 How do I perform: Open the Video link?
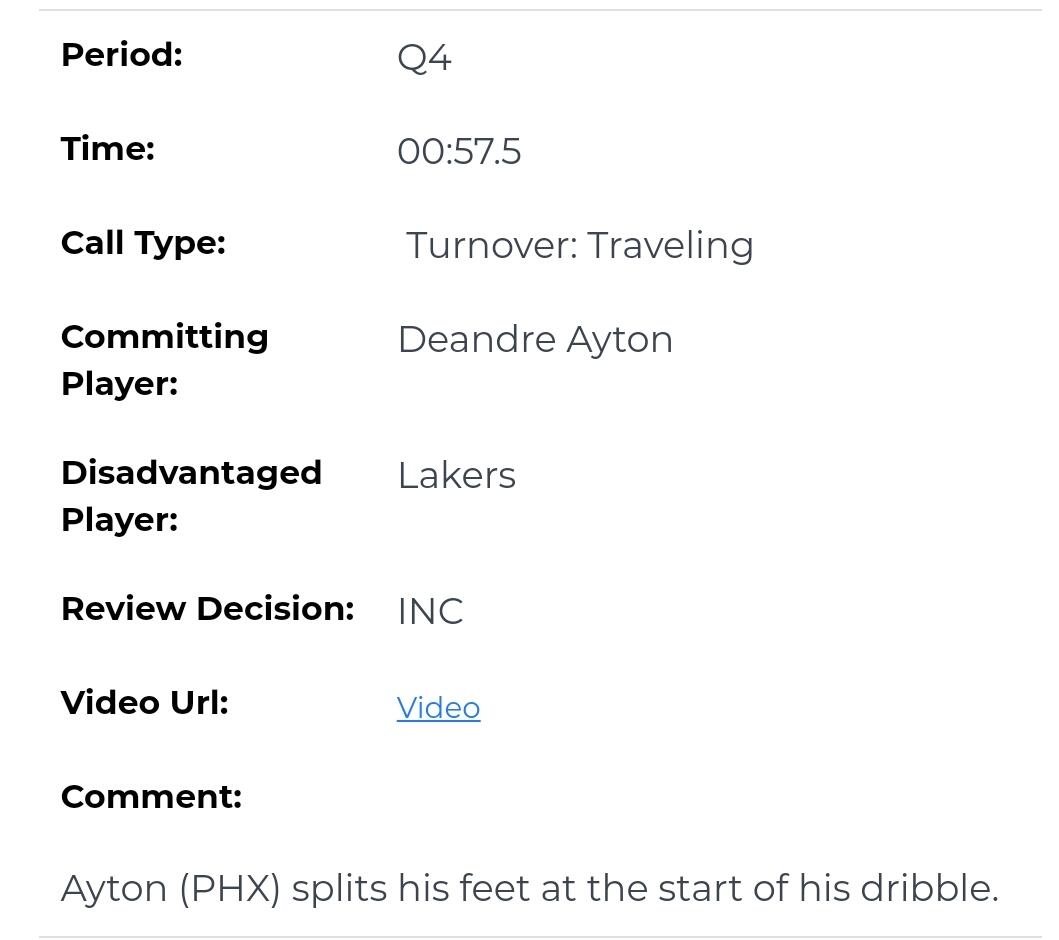pyautogui.click(x=438, y=708)
